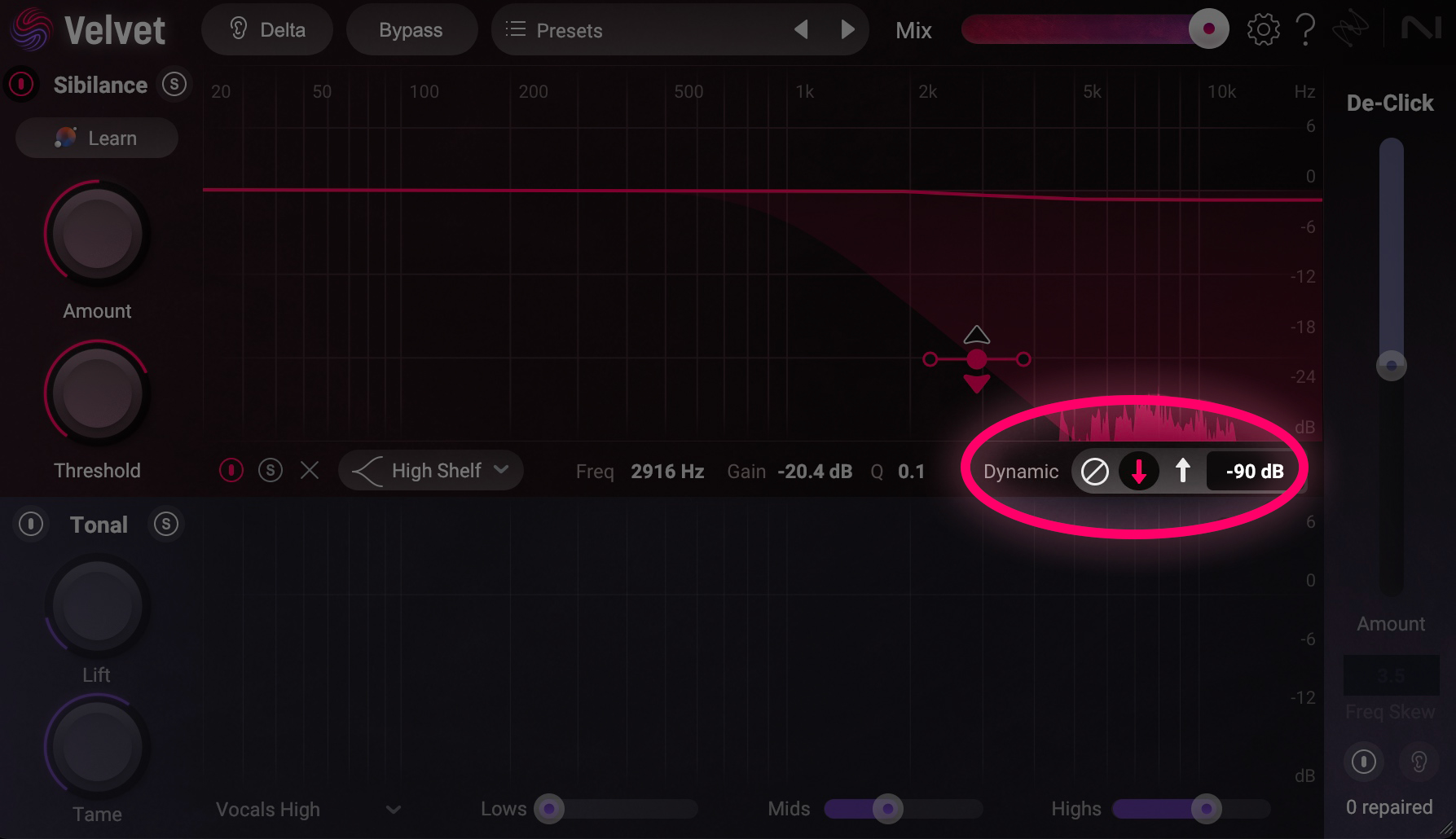Click the iZotope logo icon
1456x839 pixels.
tap(1349, 30)
